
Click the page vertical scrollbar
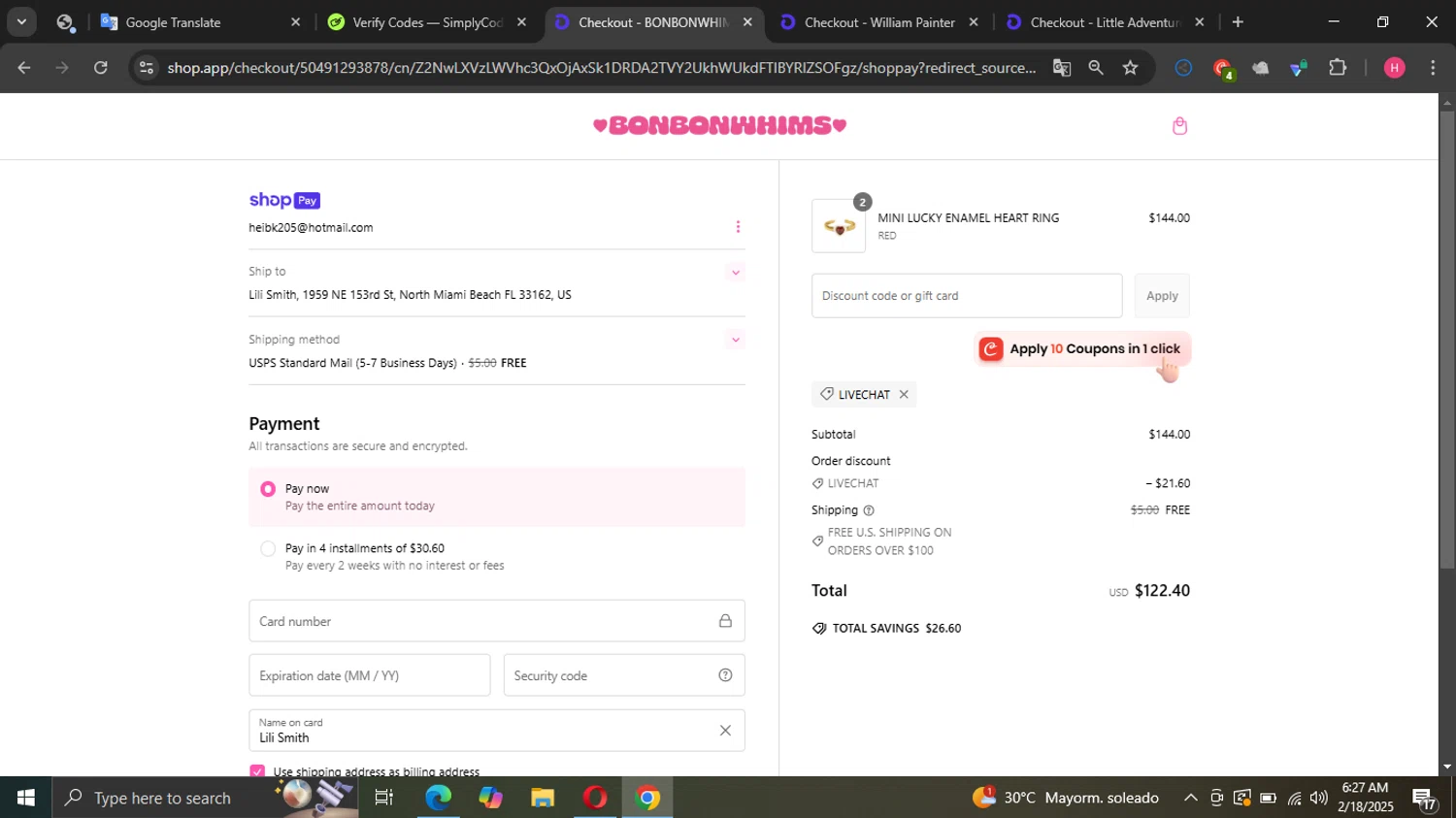tap(1447, 340)
